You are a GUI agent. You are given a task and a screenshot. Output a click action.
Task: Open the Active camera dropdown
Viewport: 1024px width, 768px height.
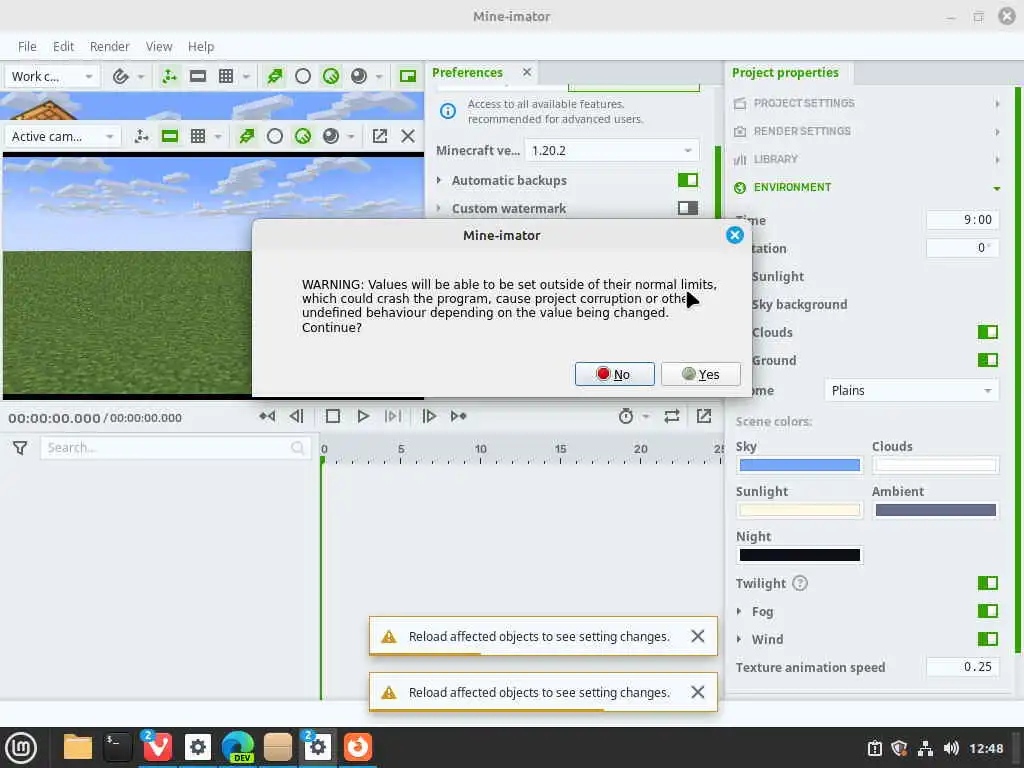pyautogui.click(x=62, y=136)
